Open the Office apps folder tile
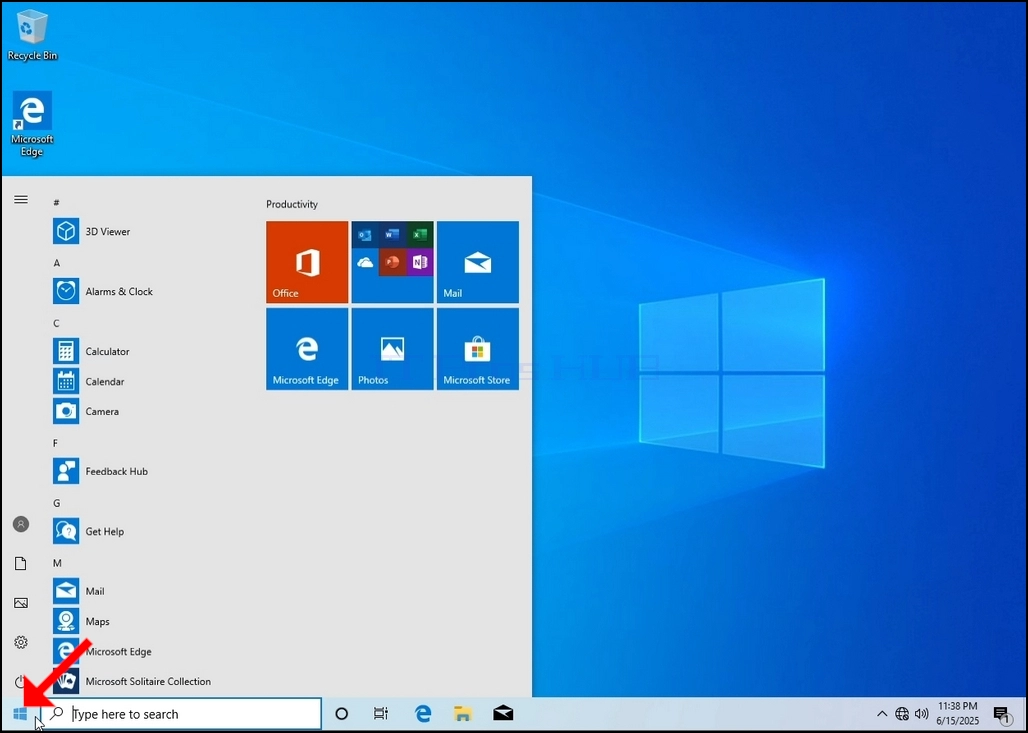 point(392,262)
